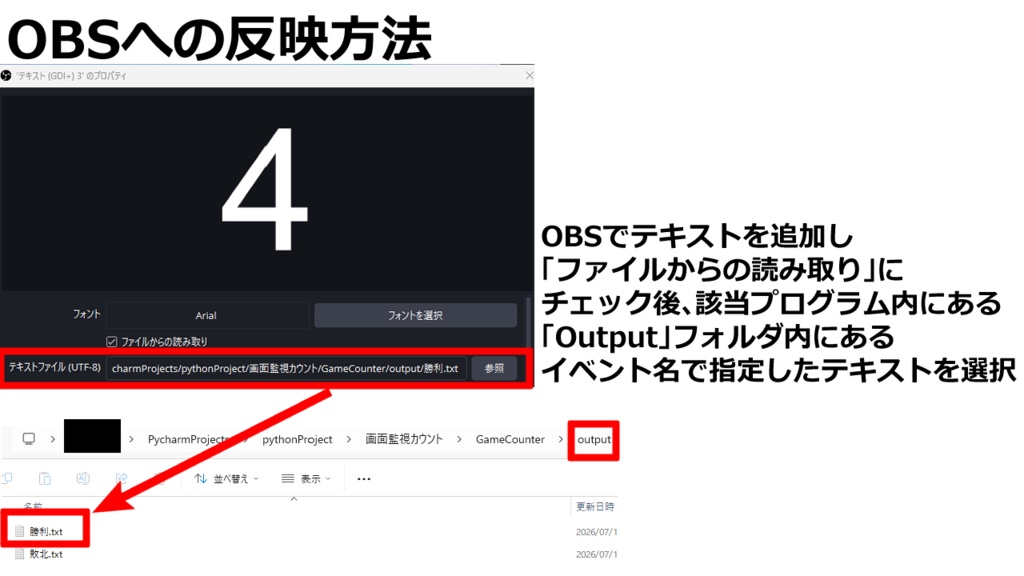Screen dimensions: 1024x576
Task: Close the テキスト (GDI+) 3 properties dialog
Action: 529,76
